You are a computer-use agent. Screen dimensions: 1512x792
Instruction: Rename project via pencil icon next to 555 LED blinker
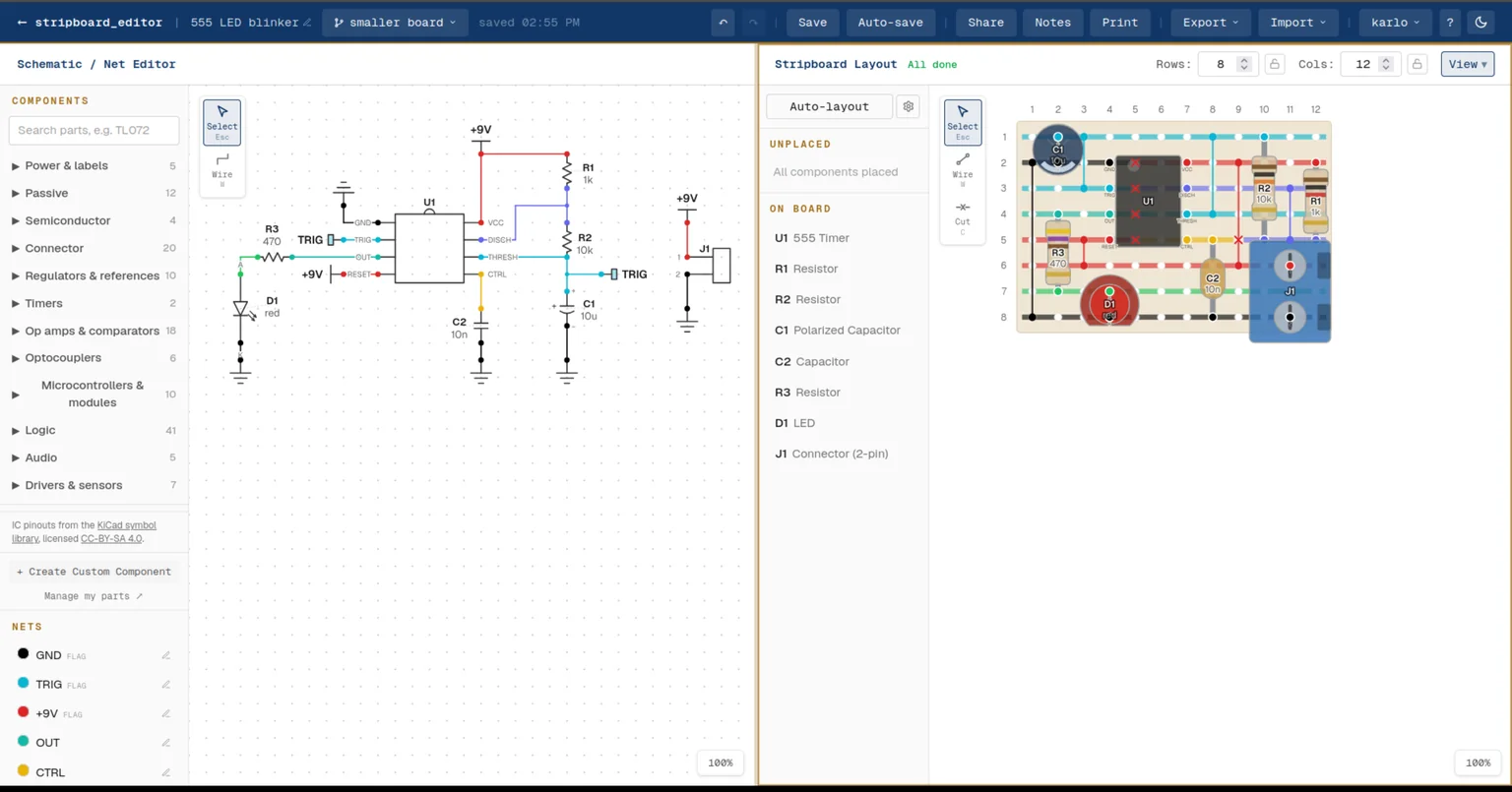point(308,23)
